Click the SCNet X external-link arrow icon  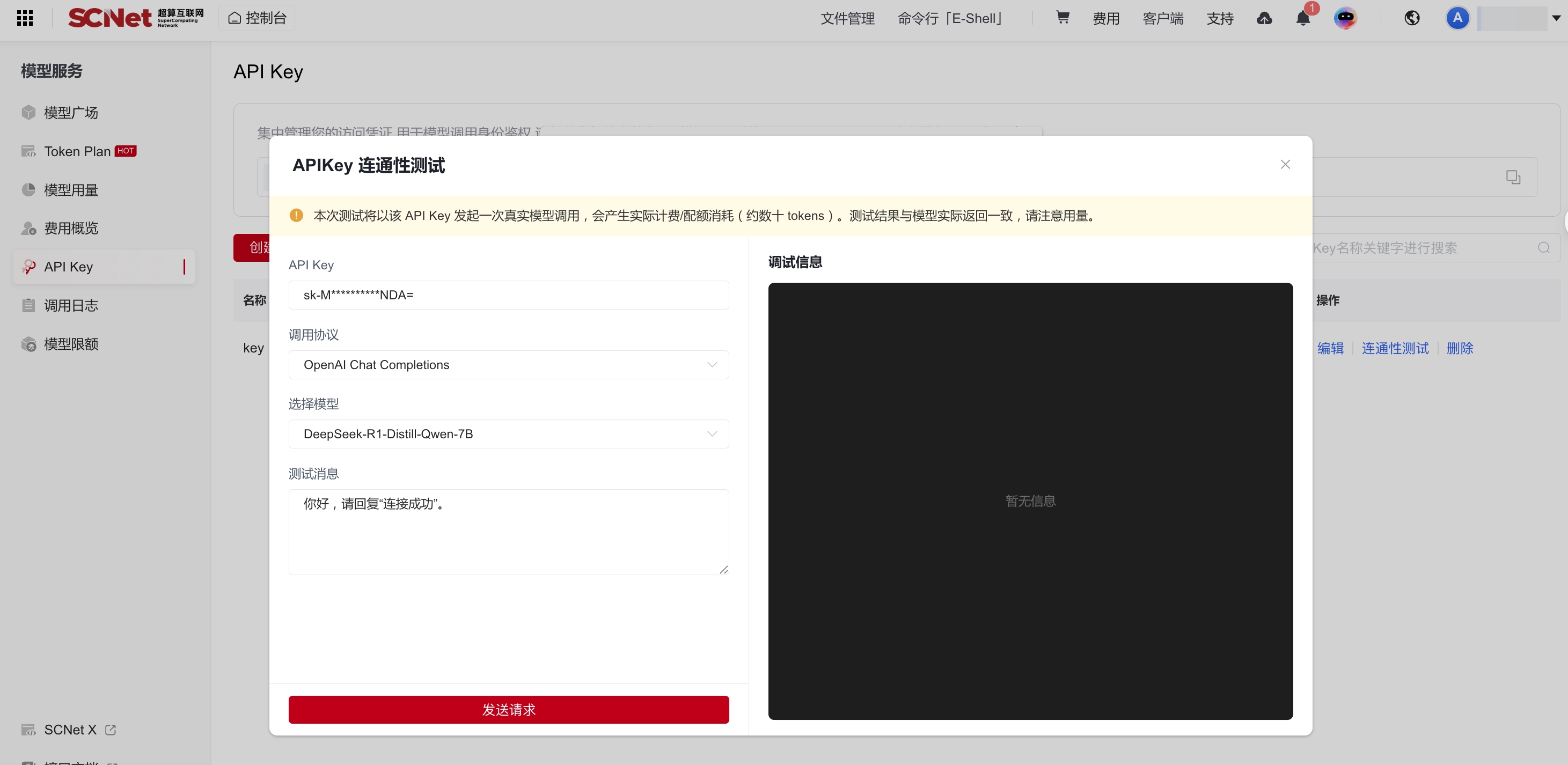pyautogui.click(x=110, y=730)
